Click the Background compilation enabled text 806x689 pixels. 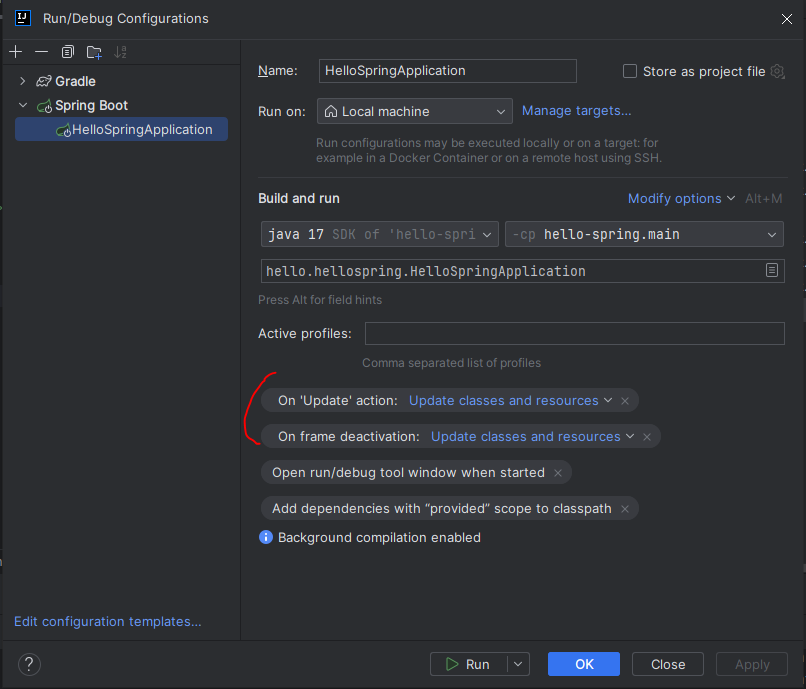coord(379,537)
